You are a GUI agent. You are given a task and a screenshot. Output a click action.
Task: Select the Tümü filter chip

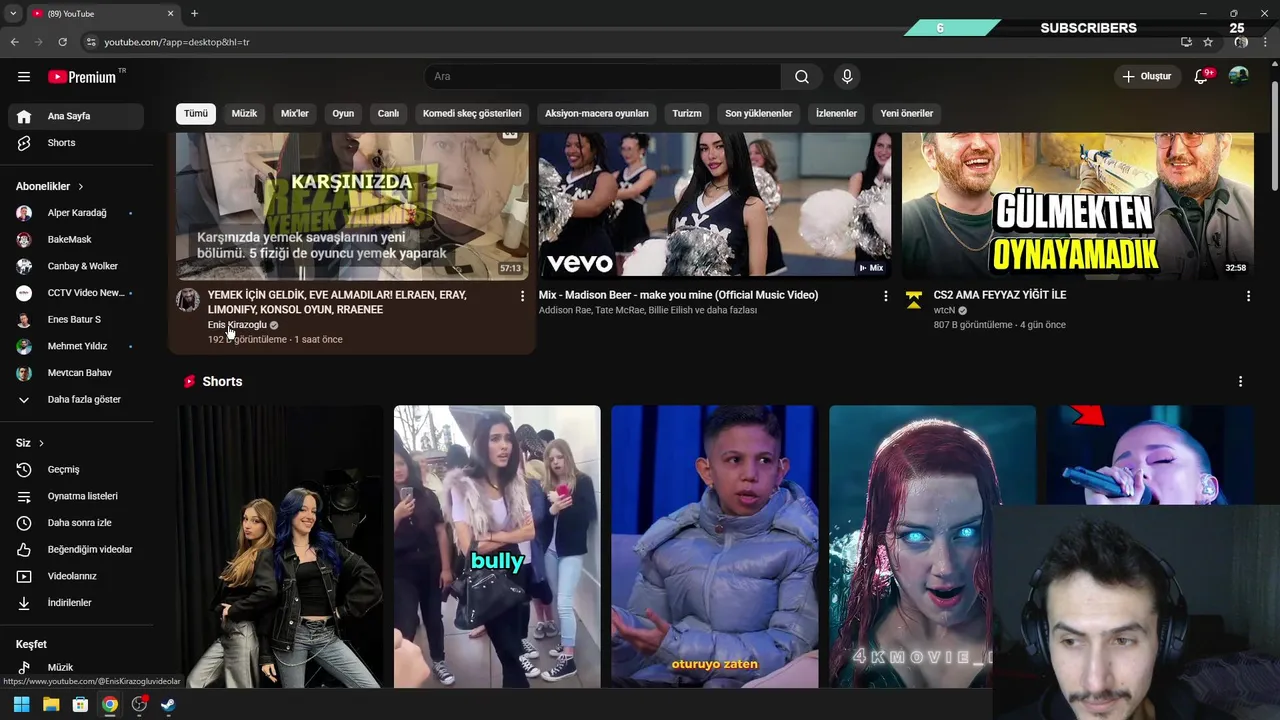tap(195, 114)
